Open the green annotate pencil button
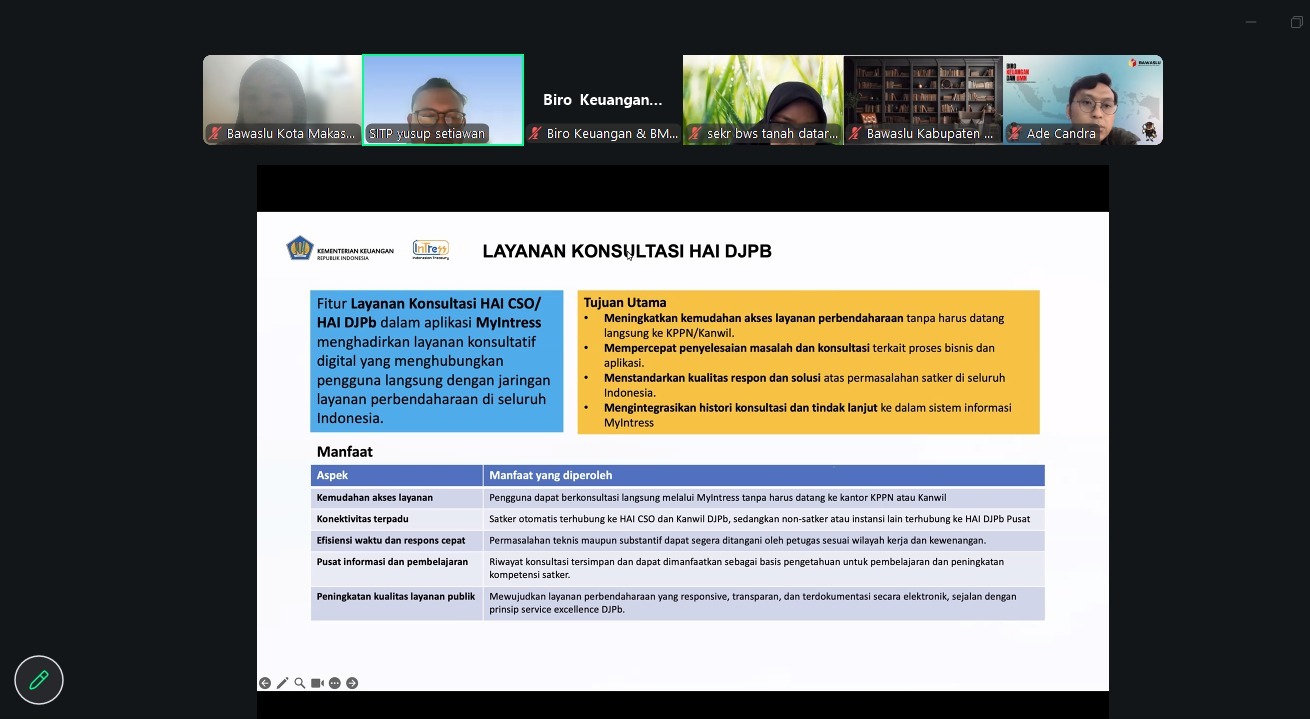This screenshot has width=1310, height=719. [x=39, y=681]
